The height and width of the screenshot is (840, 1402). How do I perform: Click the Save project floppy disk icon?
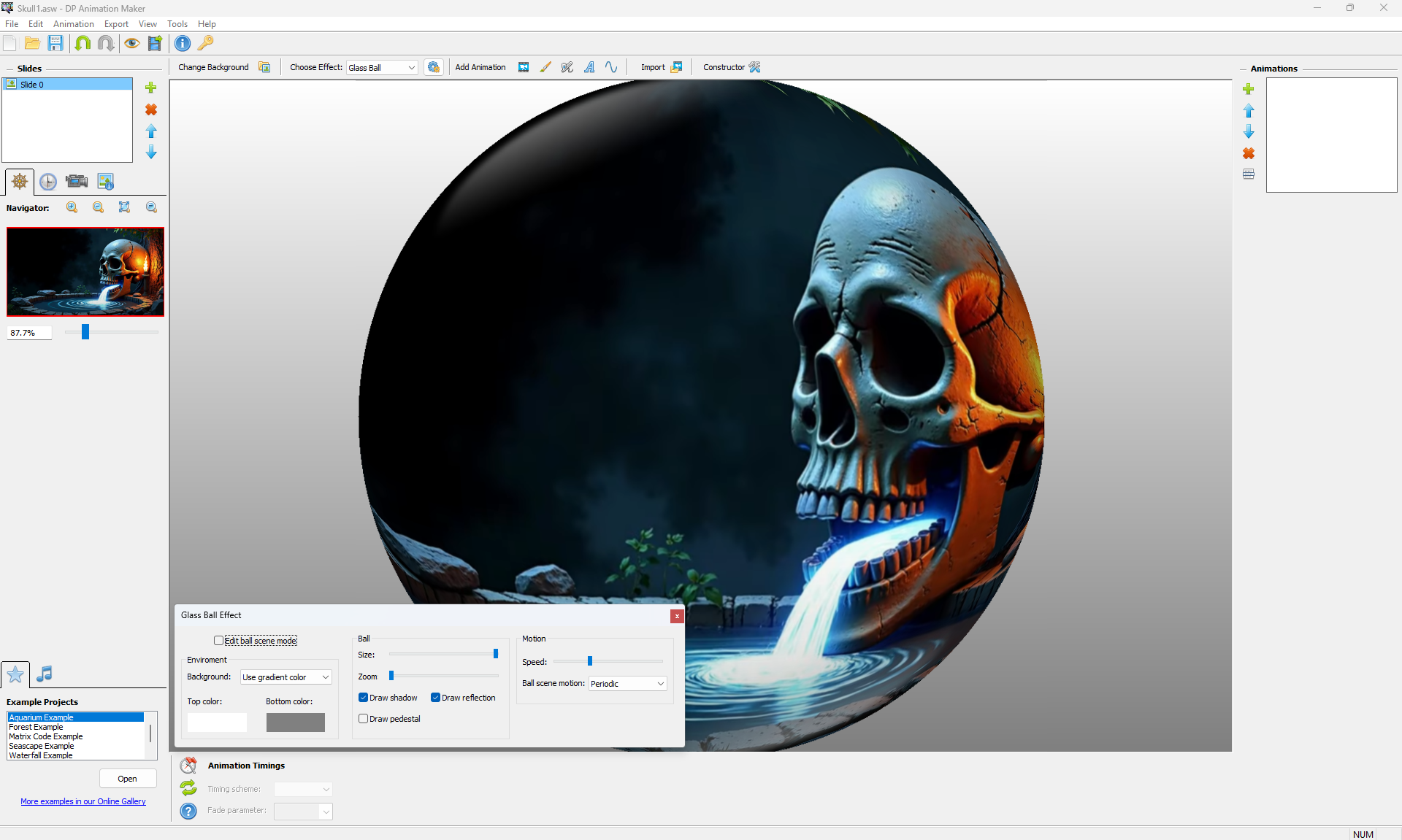click(55, 44)
